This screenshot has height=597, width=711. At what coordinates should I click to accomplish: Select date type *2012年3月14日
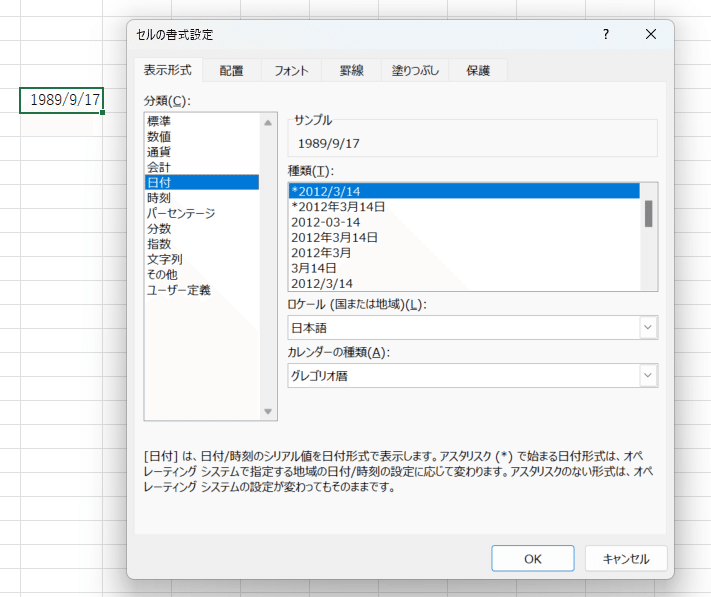click(464, 207)
